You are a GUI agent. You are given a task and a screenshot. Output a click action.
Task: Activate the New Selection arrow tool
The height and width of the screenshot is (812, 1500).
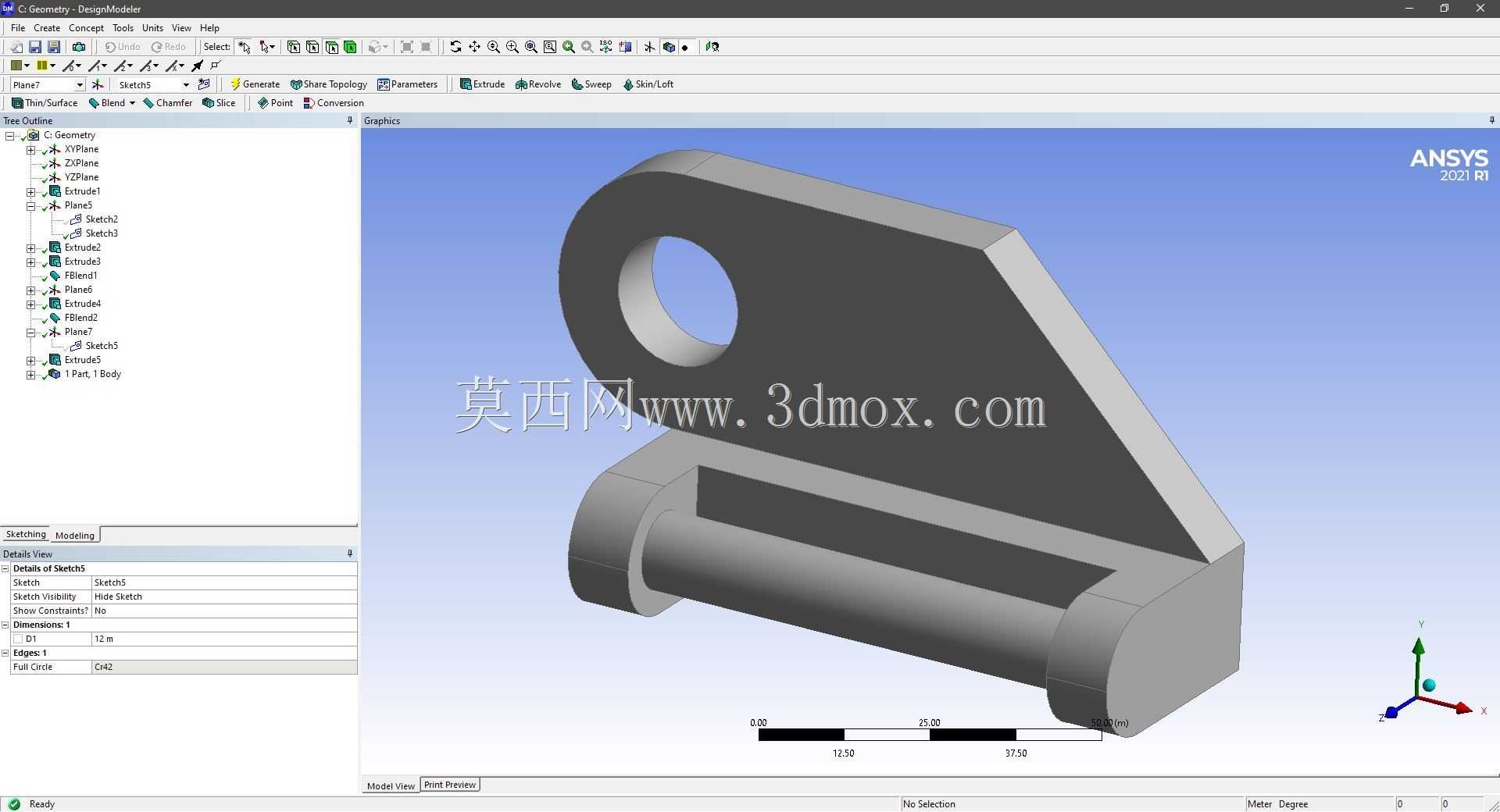coord(245,47)
